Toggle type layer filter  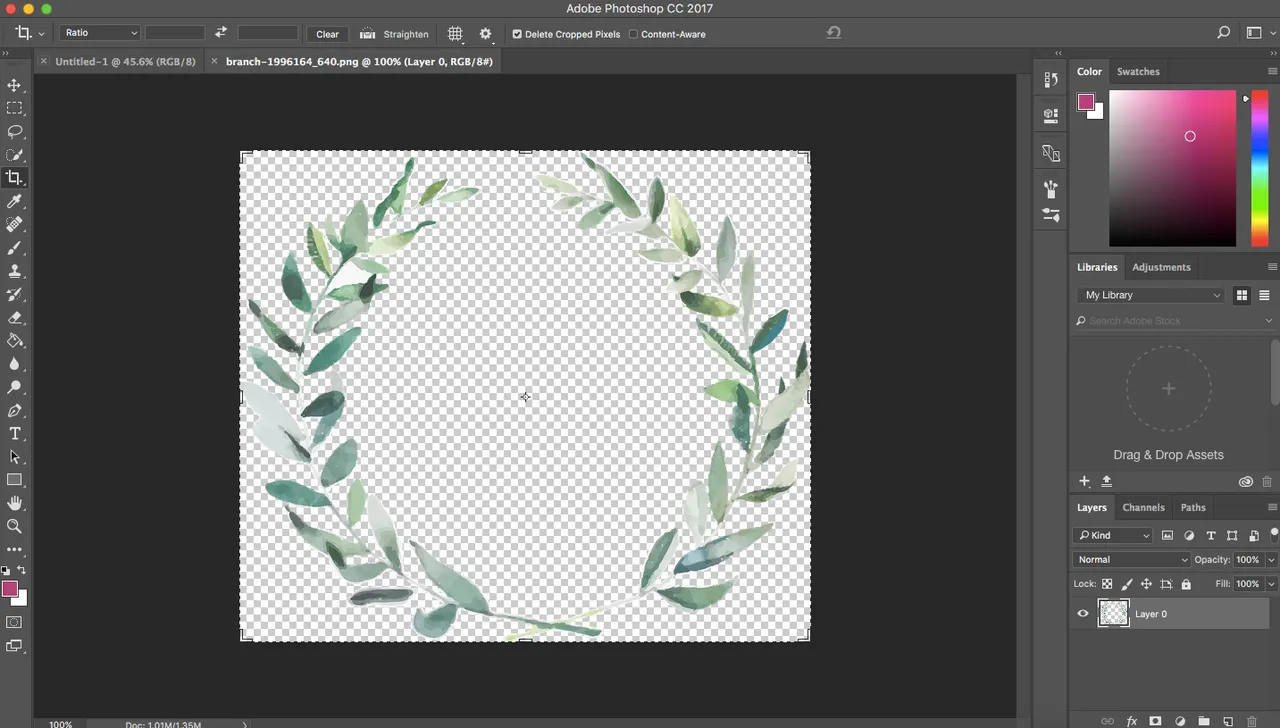click(x=1211, y=536)
